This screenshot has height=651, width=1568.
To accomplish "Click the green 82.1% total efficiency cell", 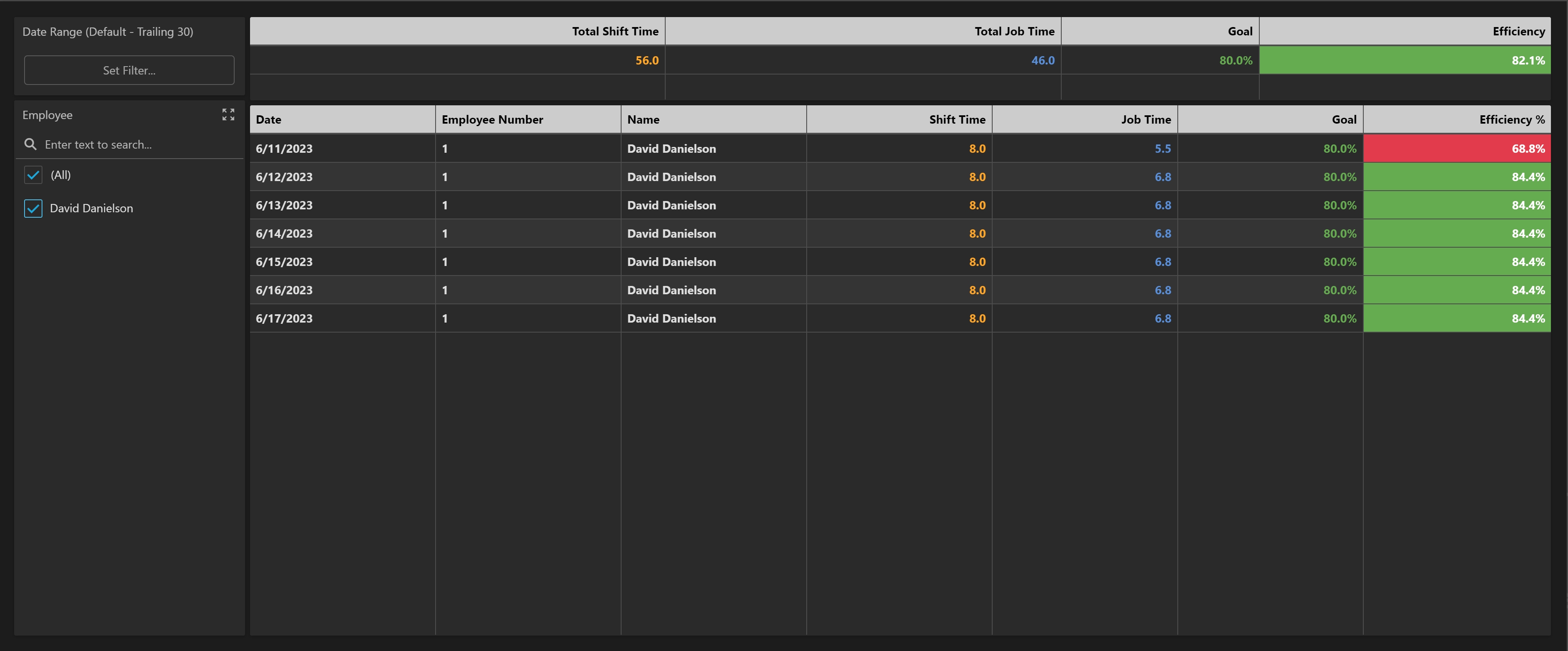I will click(x=1404, y=60).
